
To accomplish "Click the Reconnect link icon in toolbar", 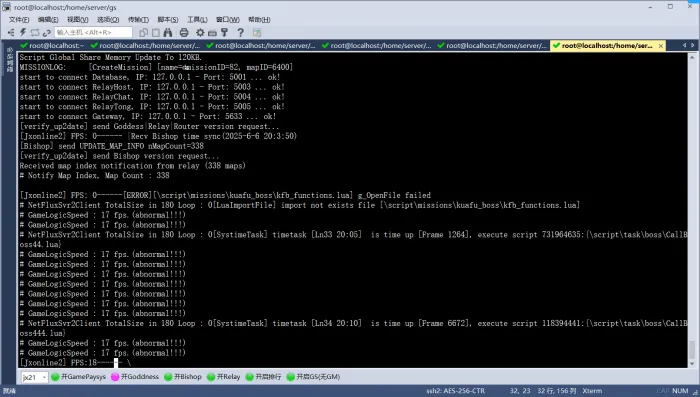I will [x=47, y=33].
